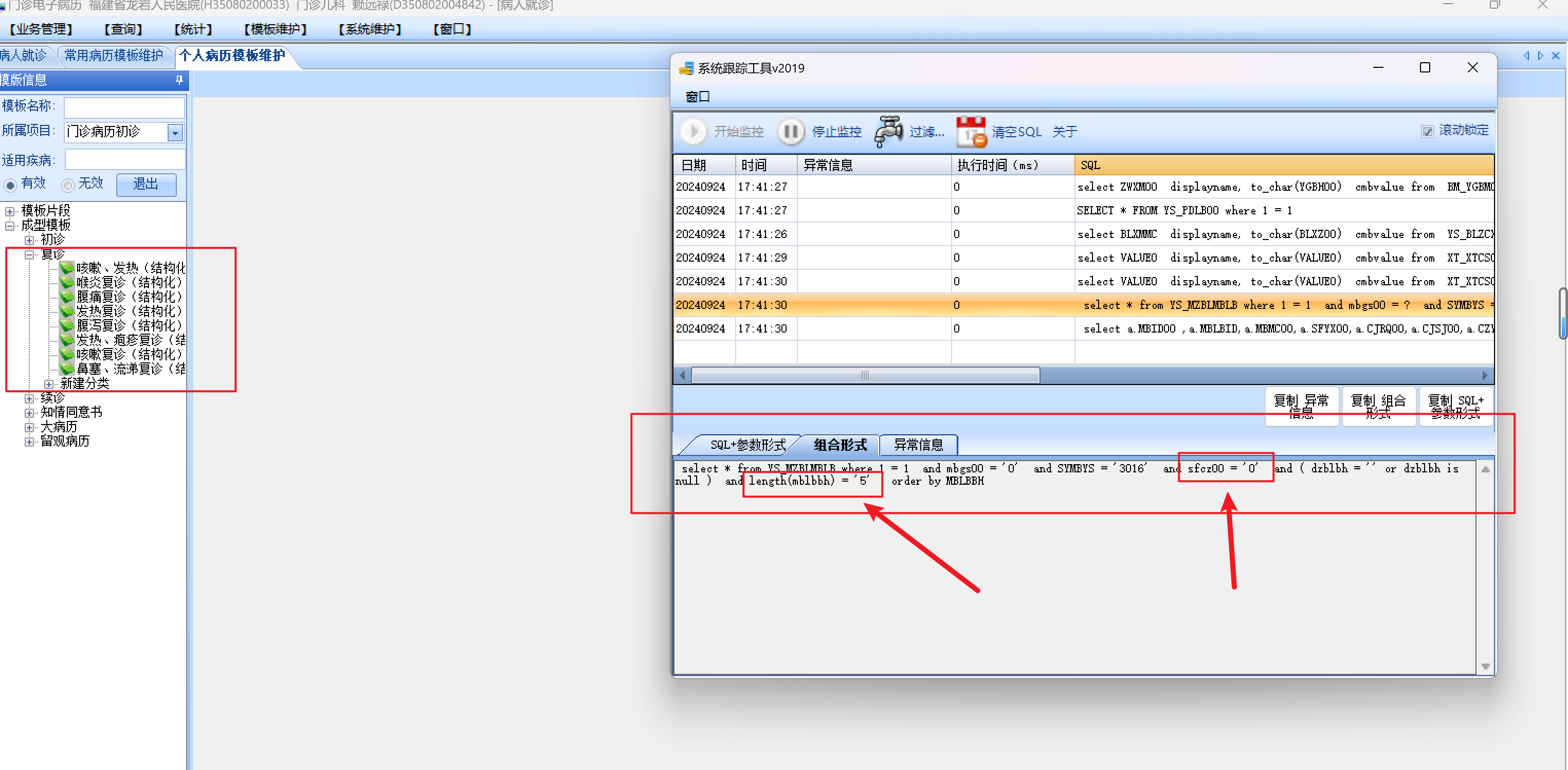
Task: Click the Clear SQL calendar icon
Action: [971, 132]
